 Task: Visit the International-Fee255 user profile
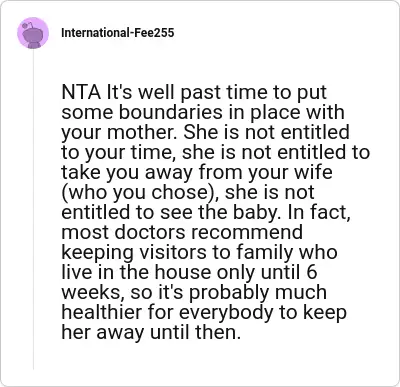coord(118,33)
